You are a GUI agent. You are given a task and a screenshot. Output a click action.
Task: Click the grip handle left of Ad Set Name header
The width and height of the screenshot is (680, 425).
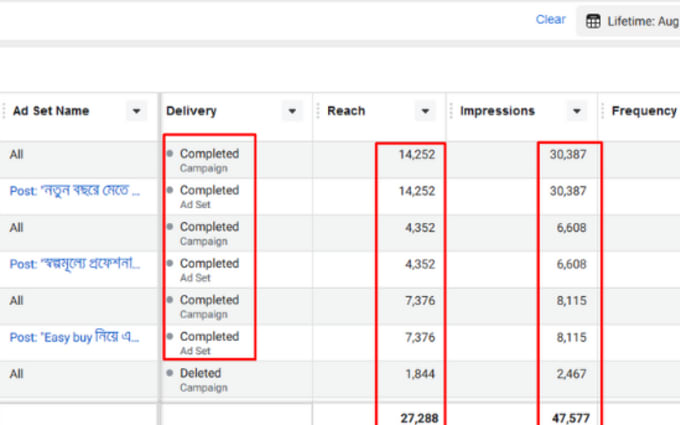[x=4, y=111]
